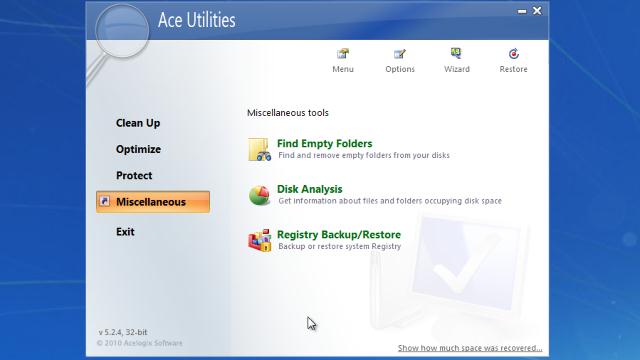Open Registry Backup/Restore tool title
Viewport: 640px width, 360px height.
point(339,235)
